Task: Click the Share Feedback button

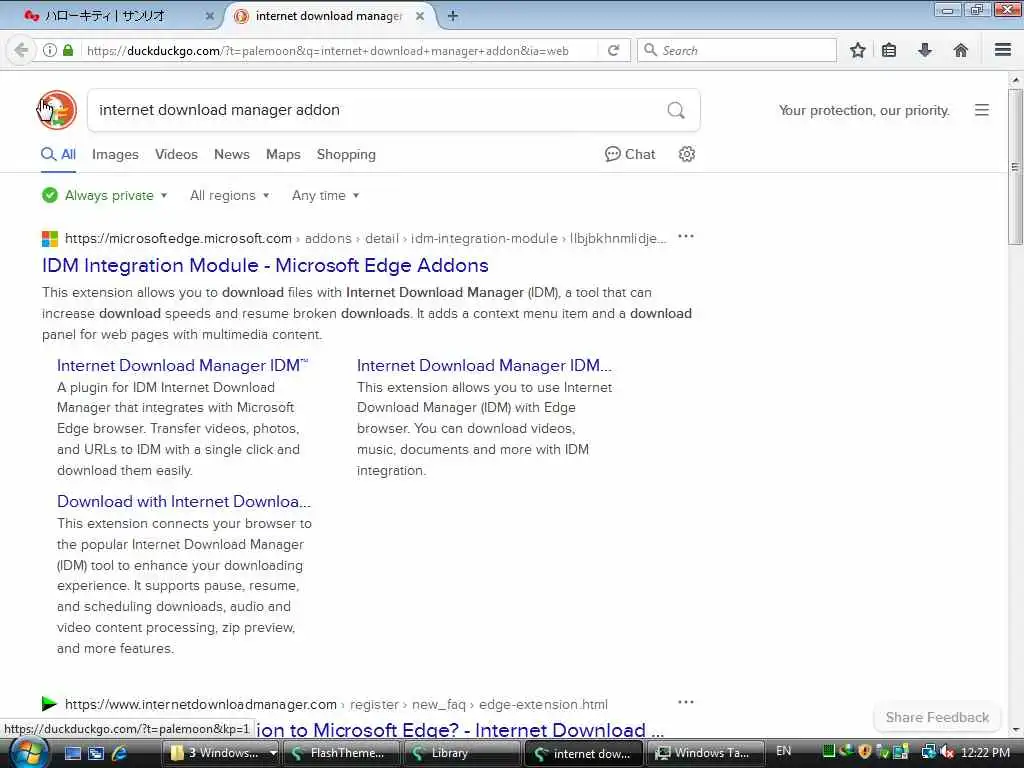Action: [x=937, y=718]
